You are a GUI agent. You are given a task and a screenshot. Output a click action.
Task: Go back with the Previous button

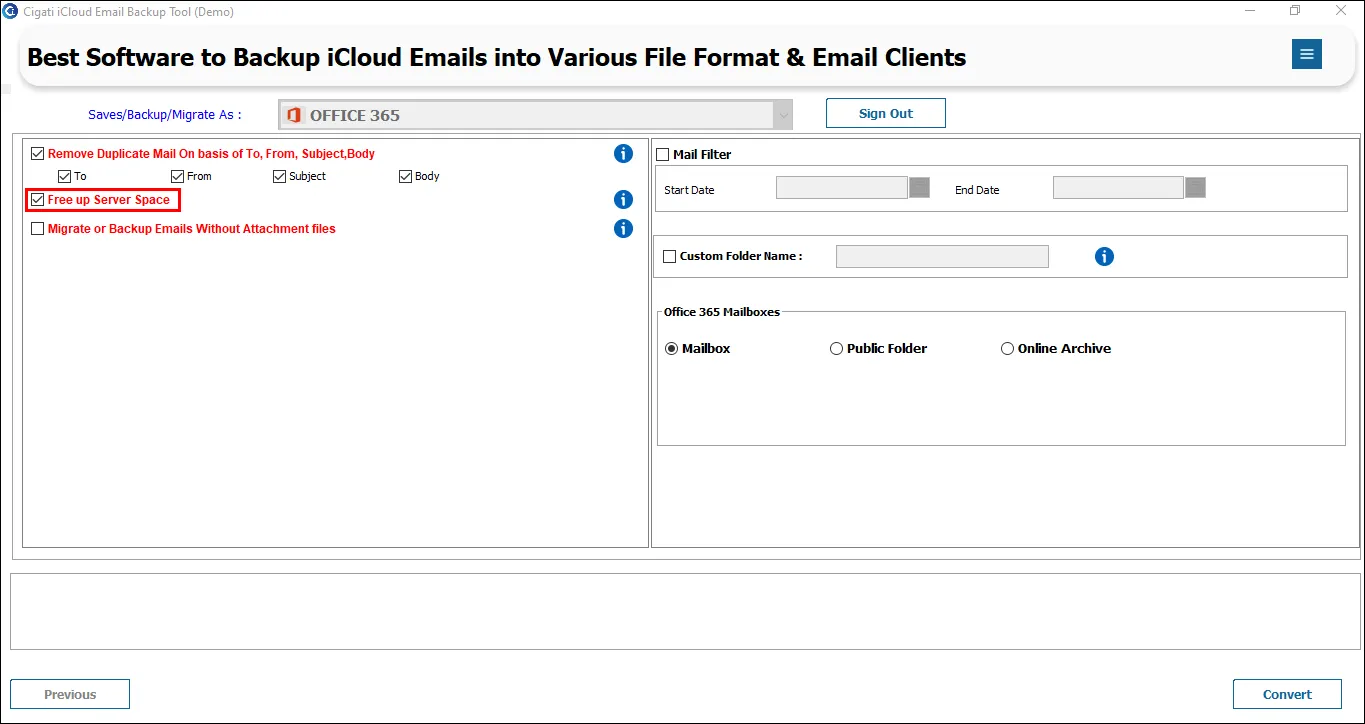pyautogui.click(x=70, y=694)
